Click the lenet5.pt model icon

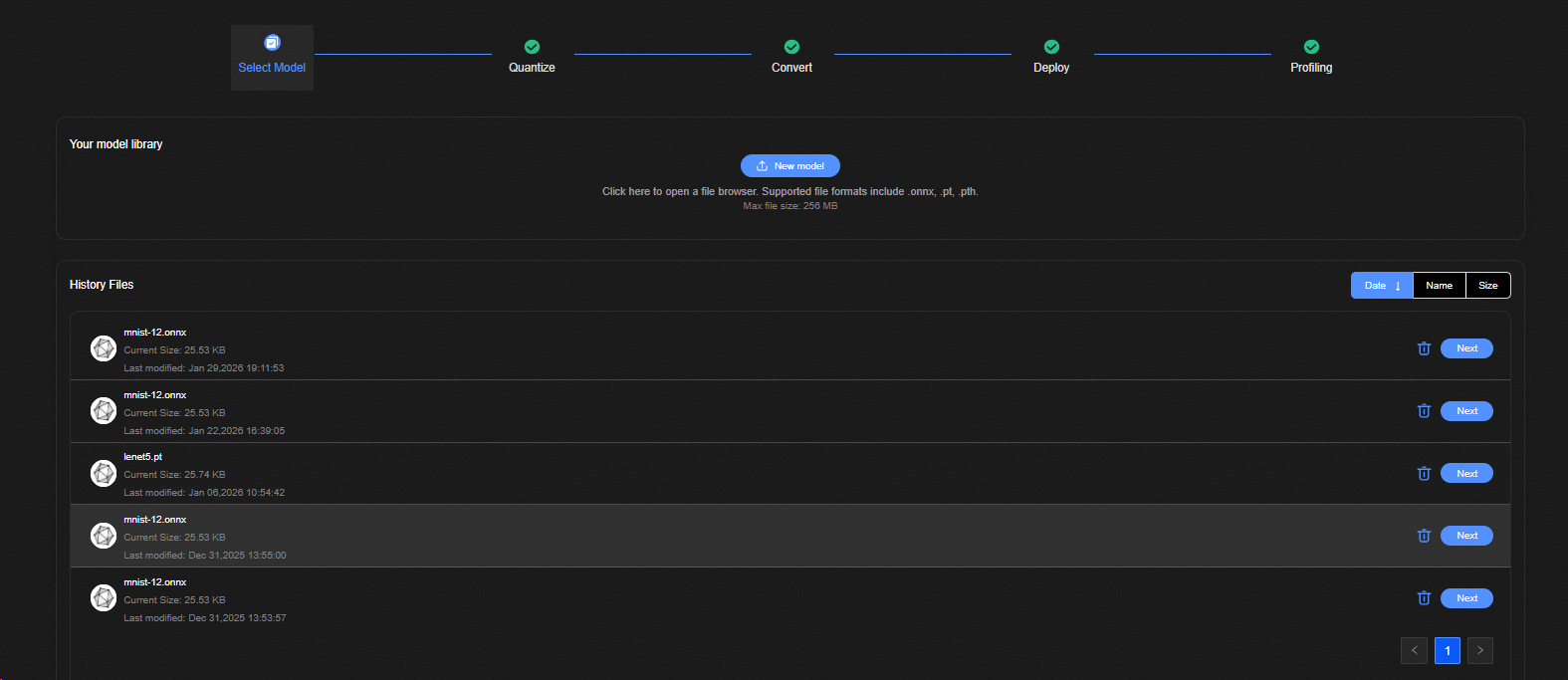pos(104,474)
